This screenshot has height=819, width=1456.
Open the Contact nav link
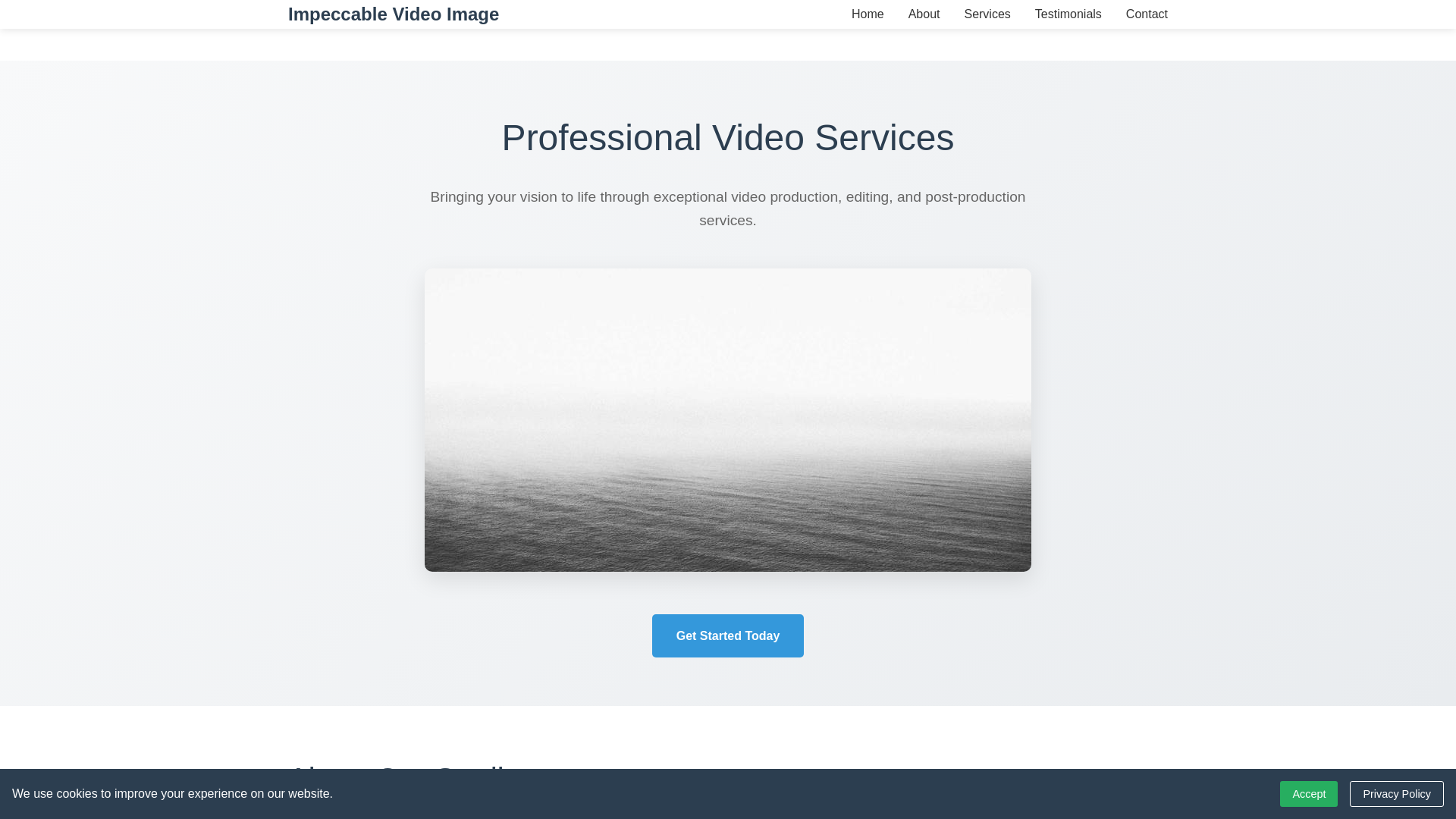click(1147, 14)
